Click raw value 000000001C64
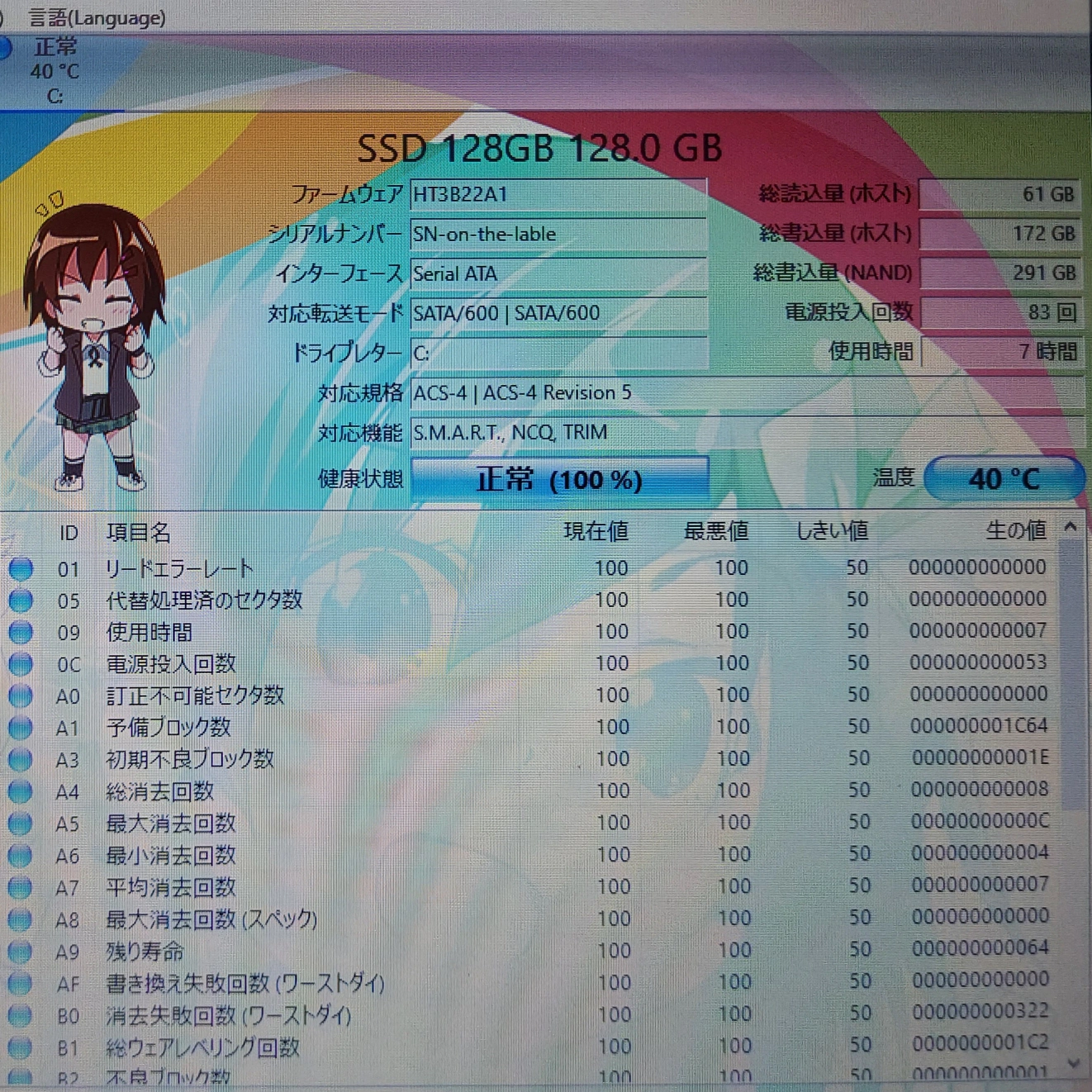 [x=979, y=726]
